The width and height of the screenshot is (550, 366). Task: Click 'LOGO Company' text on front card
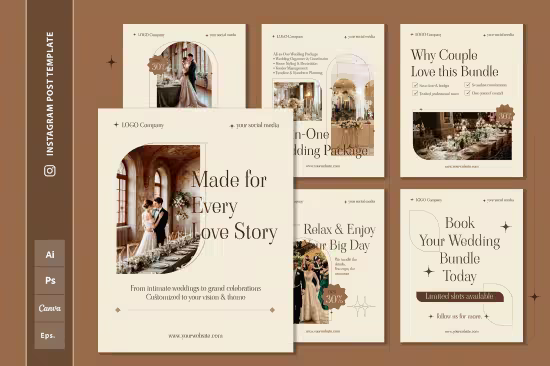point(142,125)
